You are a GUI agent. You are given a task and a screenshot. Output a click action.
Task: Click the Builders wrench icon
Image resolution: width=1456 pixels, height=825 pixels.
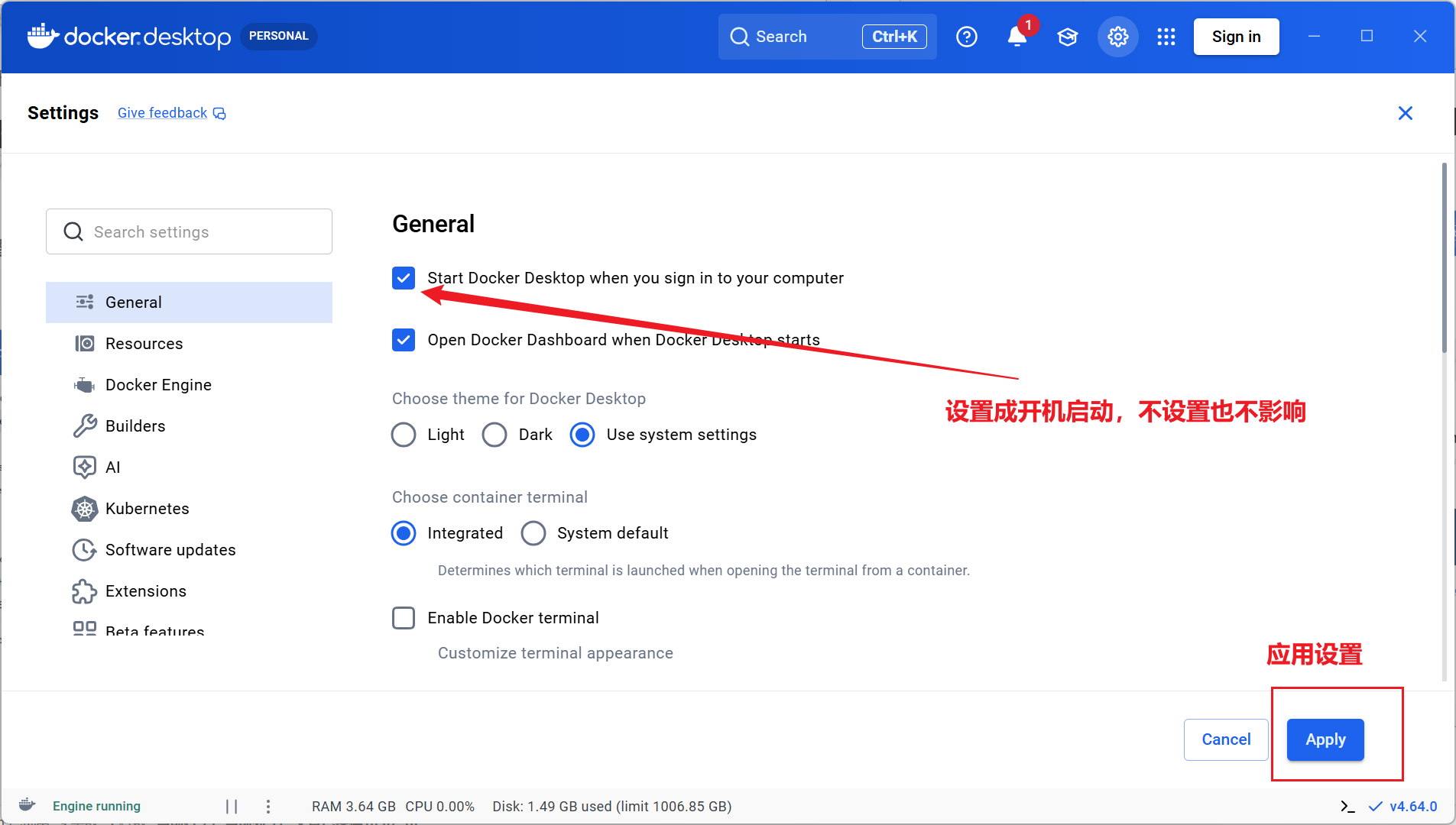click(85, 425)
